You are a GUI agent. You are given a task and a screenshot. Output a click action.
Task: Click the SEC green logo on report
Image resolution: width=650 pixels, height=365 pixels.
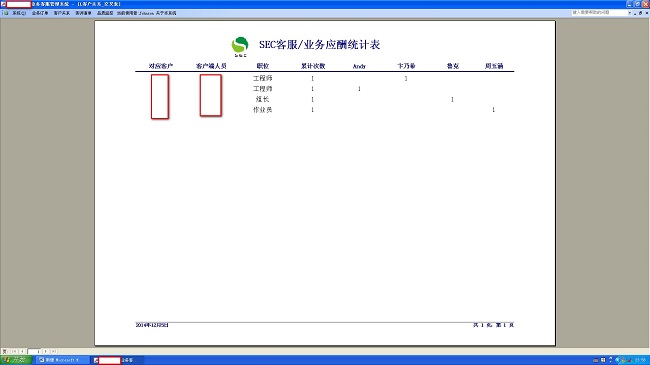(240, 46)
